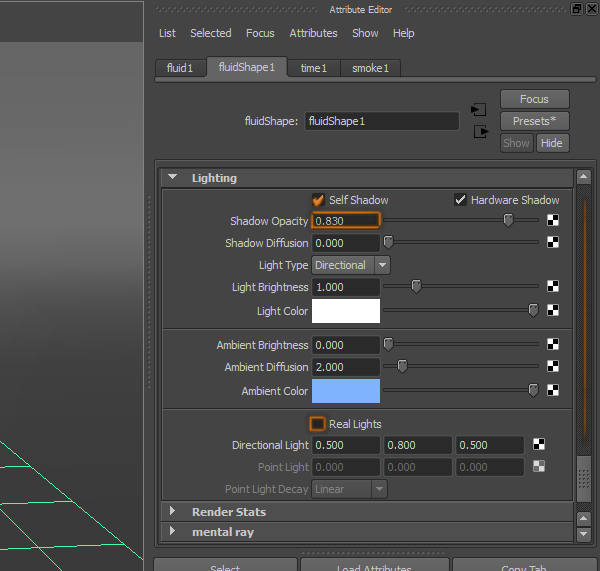Viewport: 600px width, 571px height.
Task: Click map button next to Light Brightness
Action: point(553,286)
